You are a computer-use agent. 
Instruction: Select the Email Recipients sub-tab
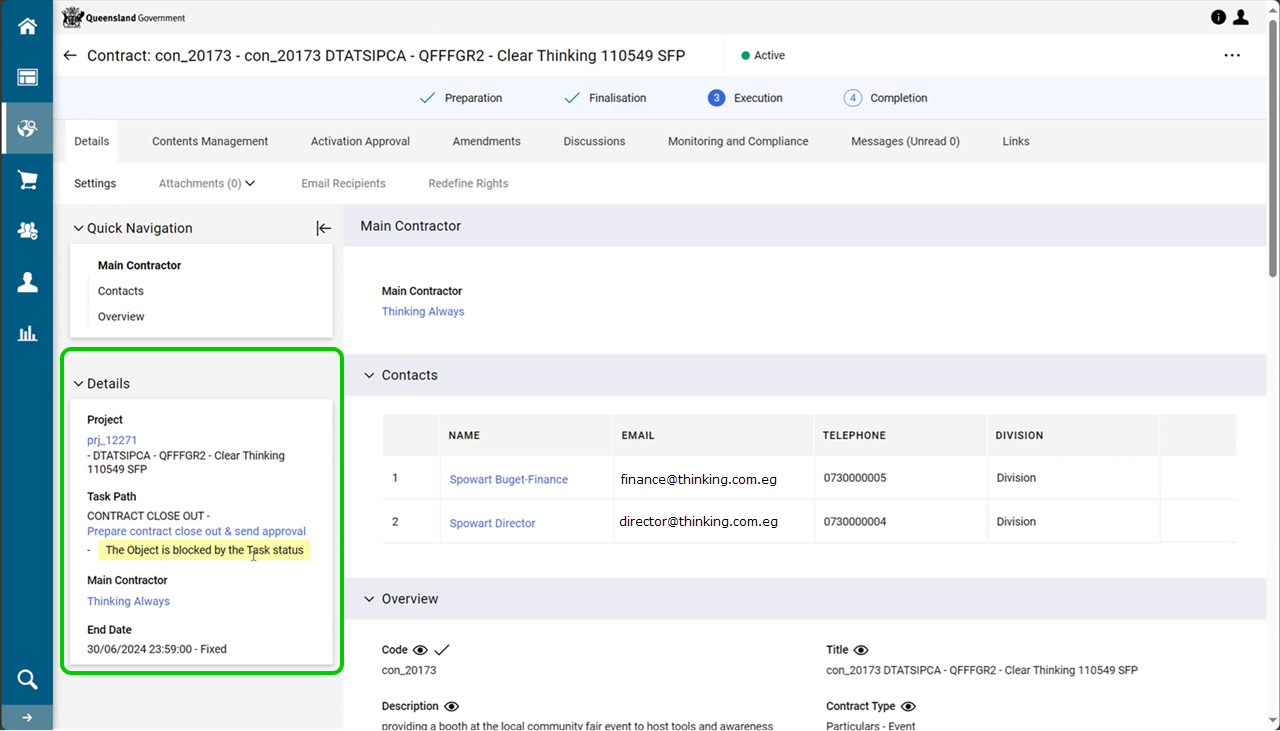(x=343, y=183)
